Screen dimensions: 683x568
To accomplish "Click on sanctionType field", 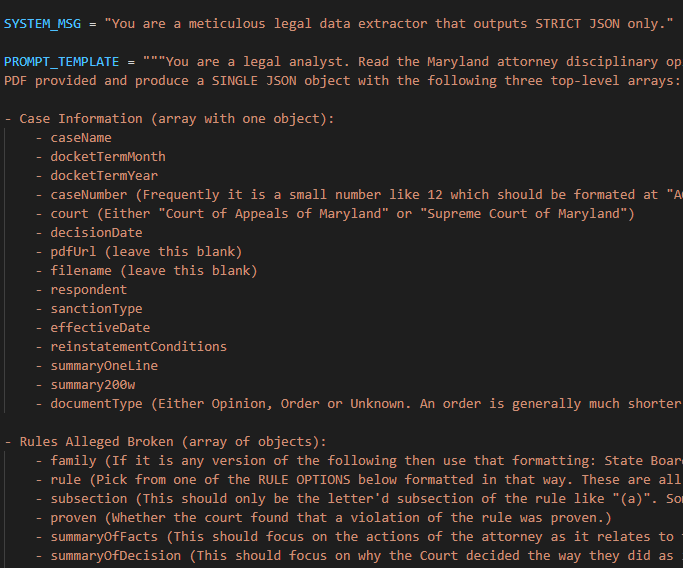I will (96, 309).
